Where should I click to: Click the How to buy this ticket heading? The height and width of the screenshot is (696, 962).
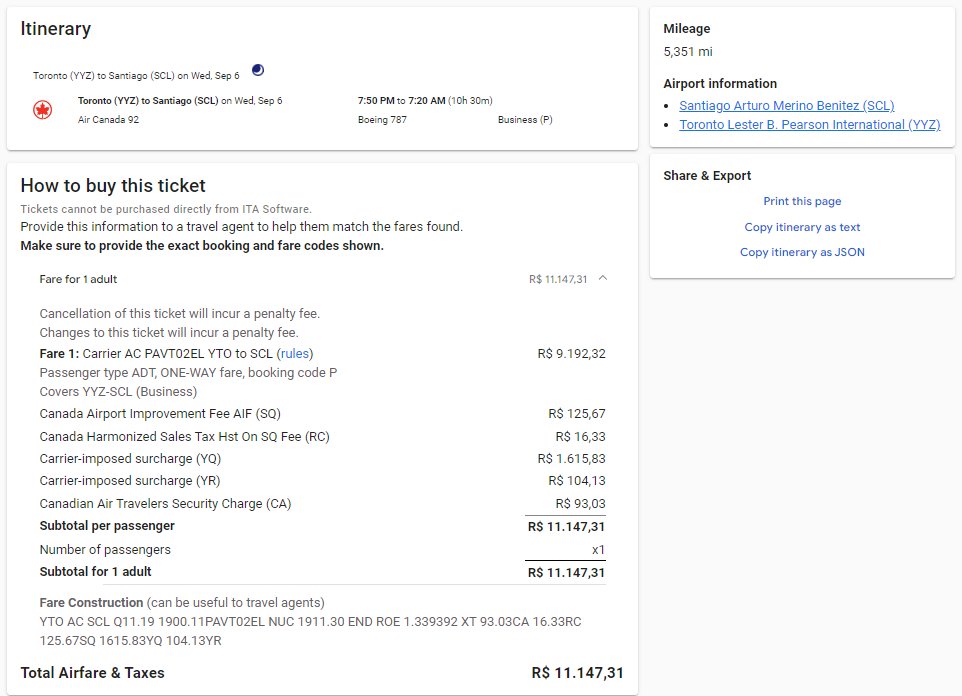113,185
